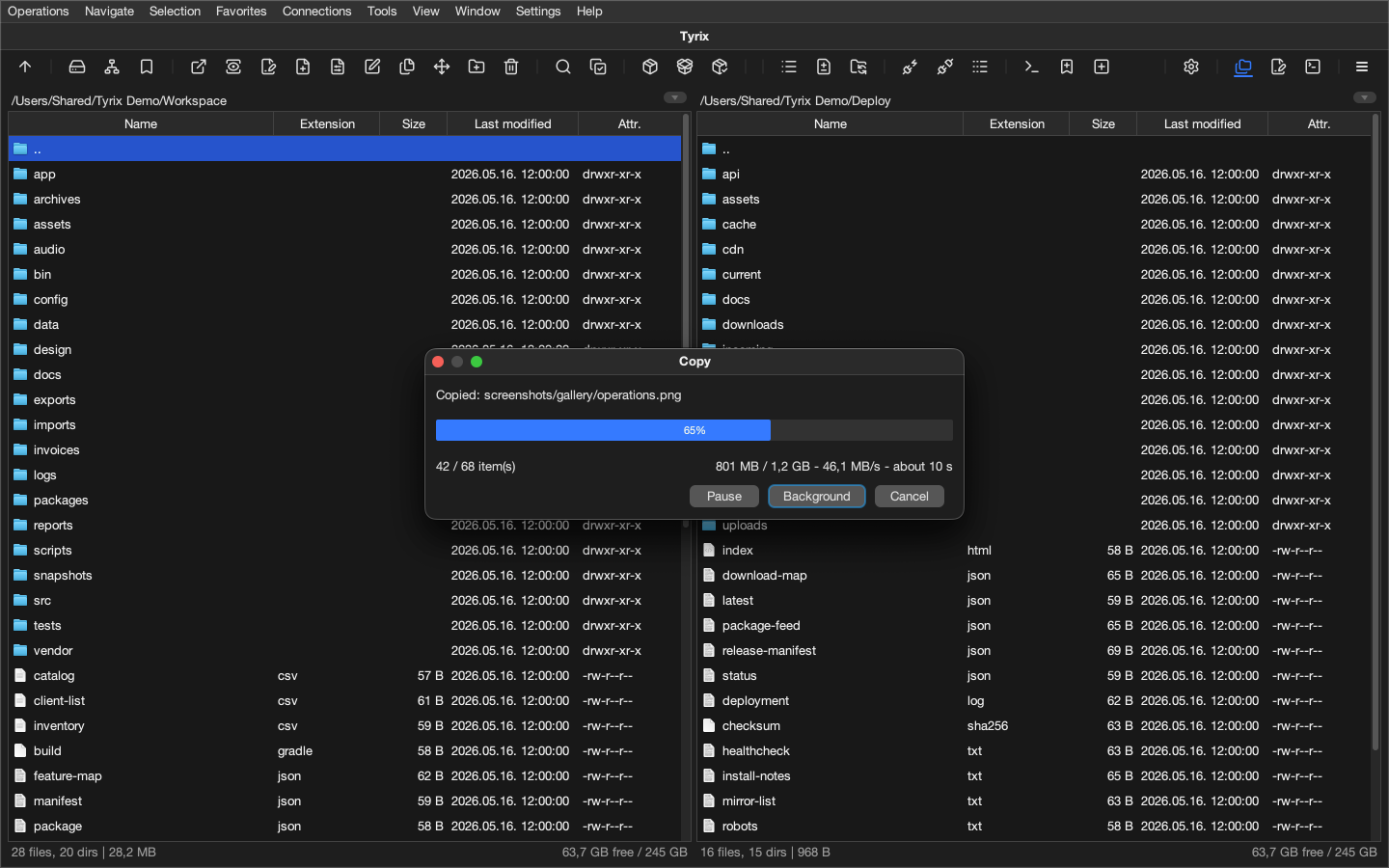Switch to file manager panels mode
This screenshot has width=1389, height=868.
click(x=1243, y=67)
